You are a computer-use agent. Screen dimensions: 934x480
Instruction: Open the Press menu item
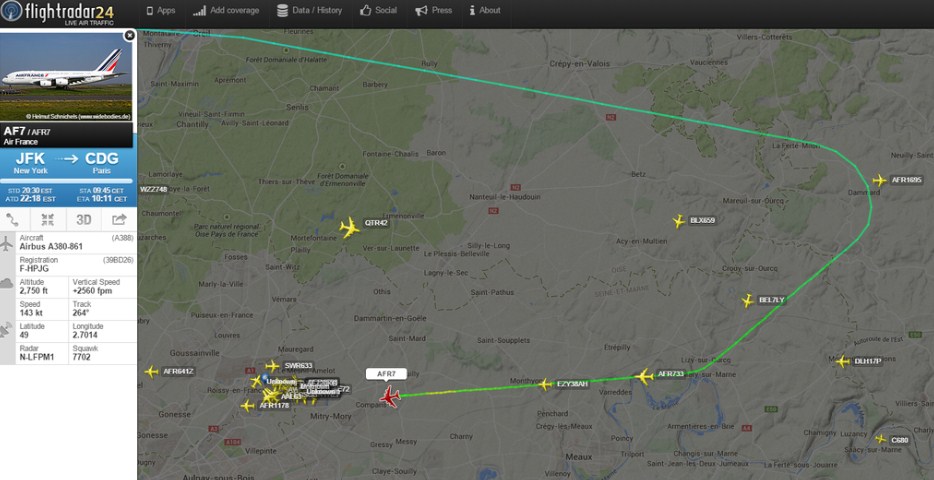[434, 10]
